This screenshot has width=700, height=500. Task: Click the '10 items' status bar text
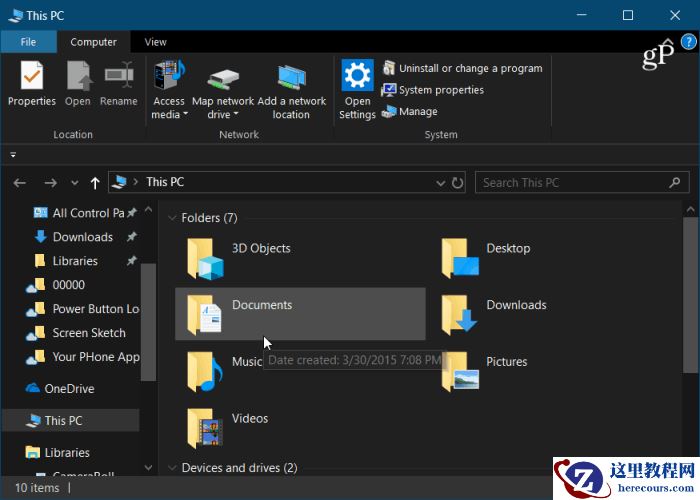pos(37,488)
